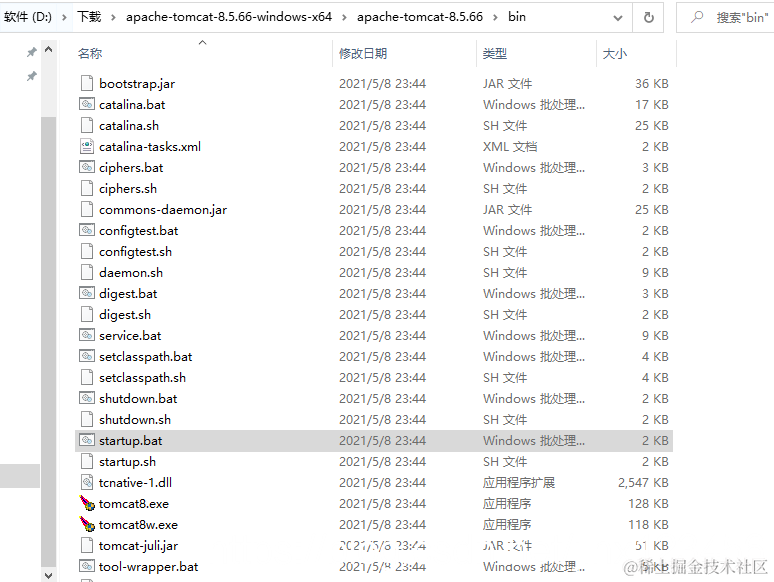Viewport: 774px width, 582px height.
Task: Click the search magnifier icon
Action: pos(697,17)
